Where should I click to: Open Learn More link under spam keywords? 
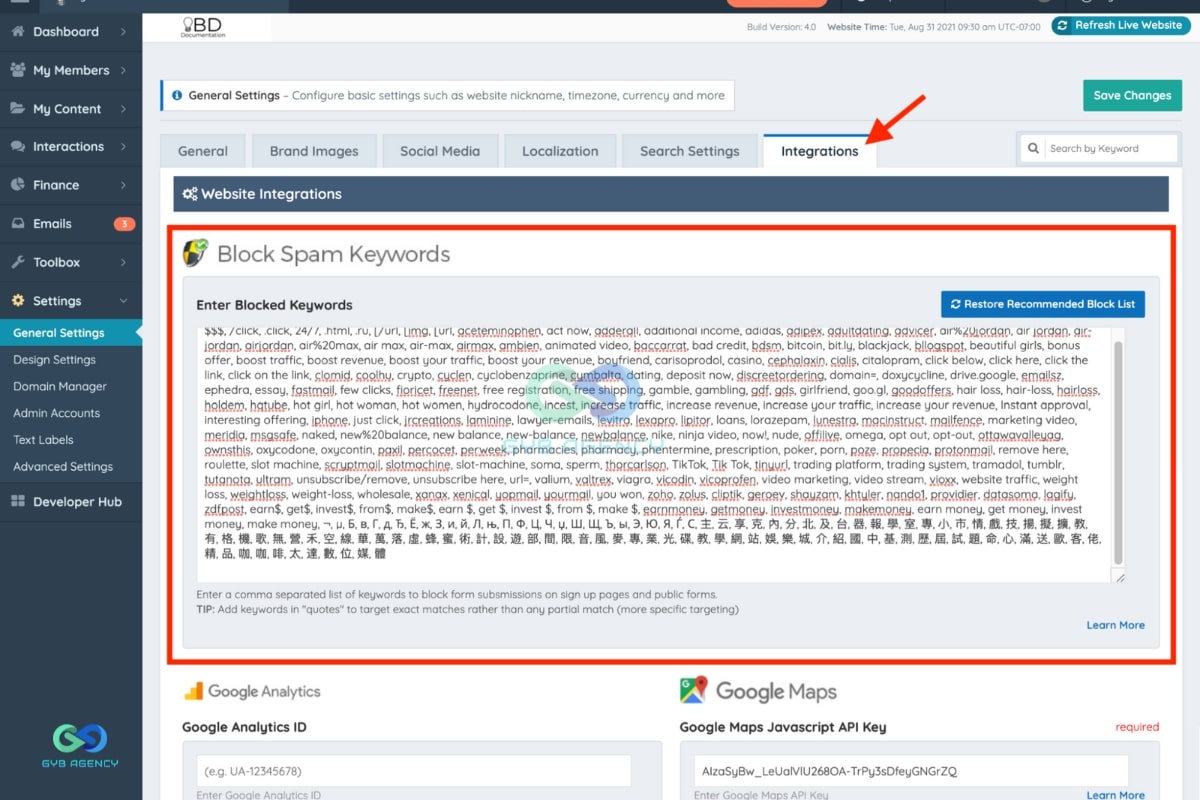pyautogui.click(x=1116, y=625)
